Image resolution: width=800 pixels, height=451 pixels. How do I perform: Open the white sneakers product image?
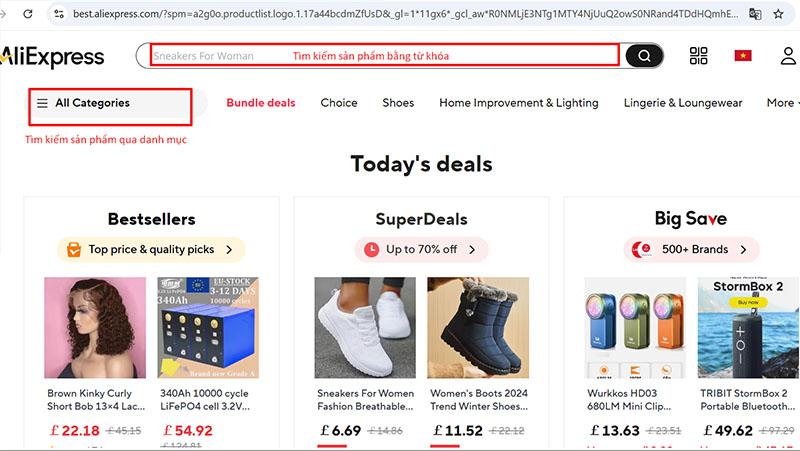pos(365,327)
